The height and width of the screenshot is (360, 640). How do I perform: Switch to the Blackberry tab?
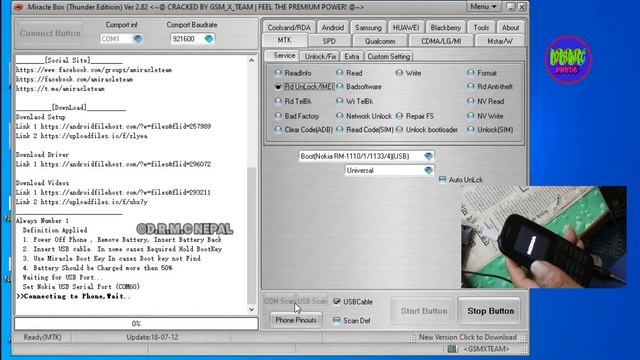point(445,27)
